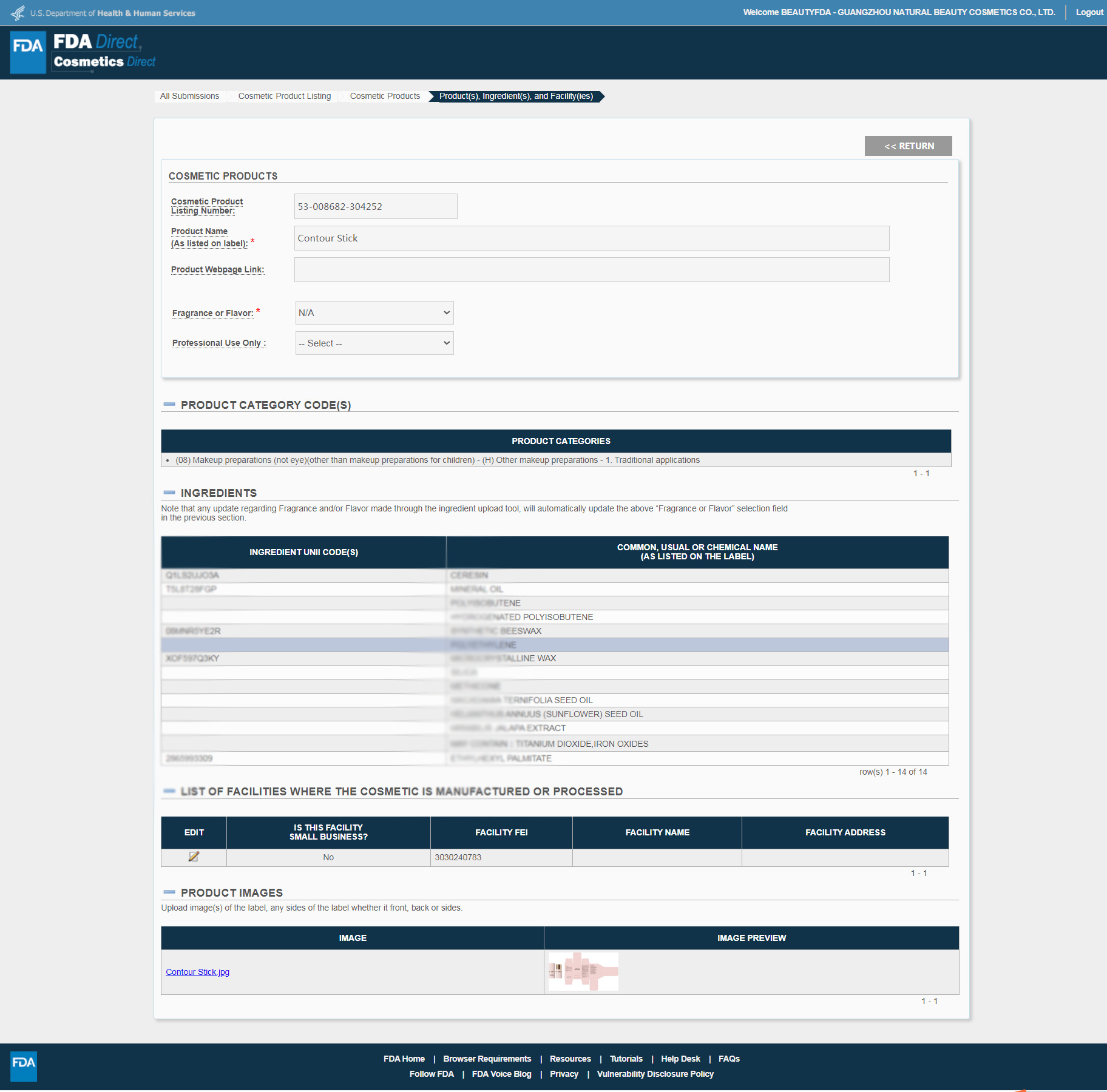
Task: Open the Tutorials footer link
Action: coord(626,1059)
